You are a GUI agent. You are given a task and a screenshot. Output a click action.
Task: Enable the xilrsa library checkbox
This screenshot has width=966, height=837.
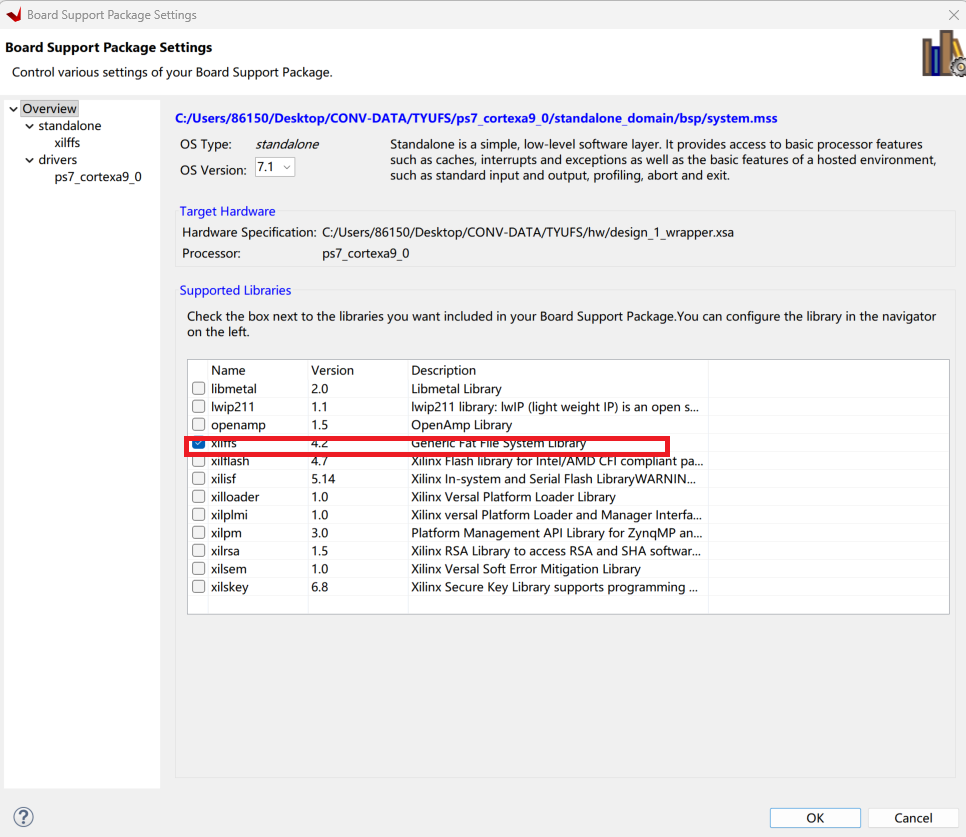tap(198, 551)
